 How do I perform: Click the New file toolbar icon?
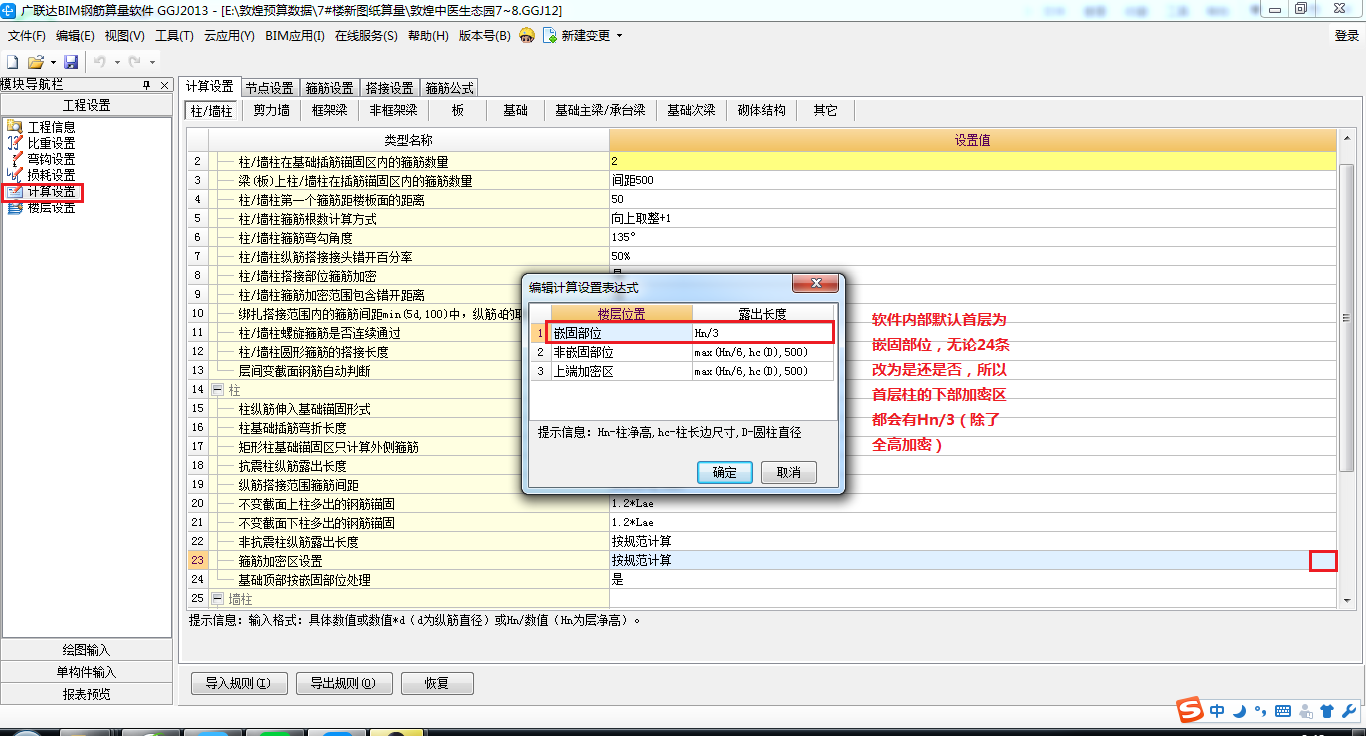(x=13, y=62)
